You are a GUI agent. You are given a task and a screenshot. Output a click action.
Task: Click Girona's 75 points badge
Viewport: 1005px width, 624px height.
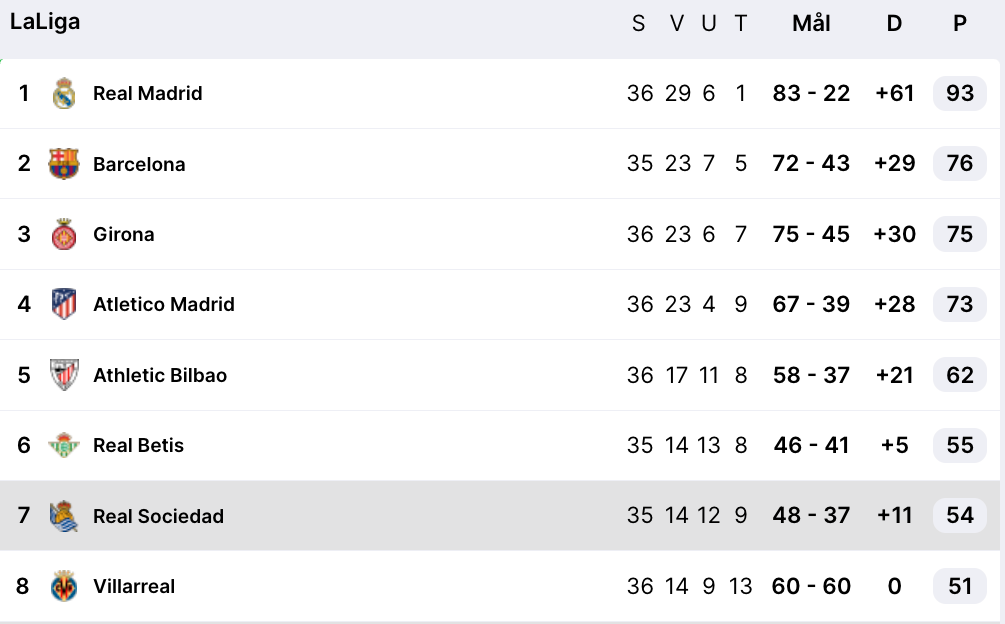pyautogui.click(x=958, y=234)
